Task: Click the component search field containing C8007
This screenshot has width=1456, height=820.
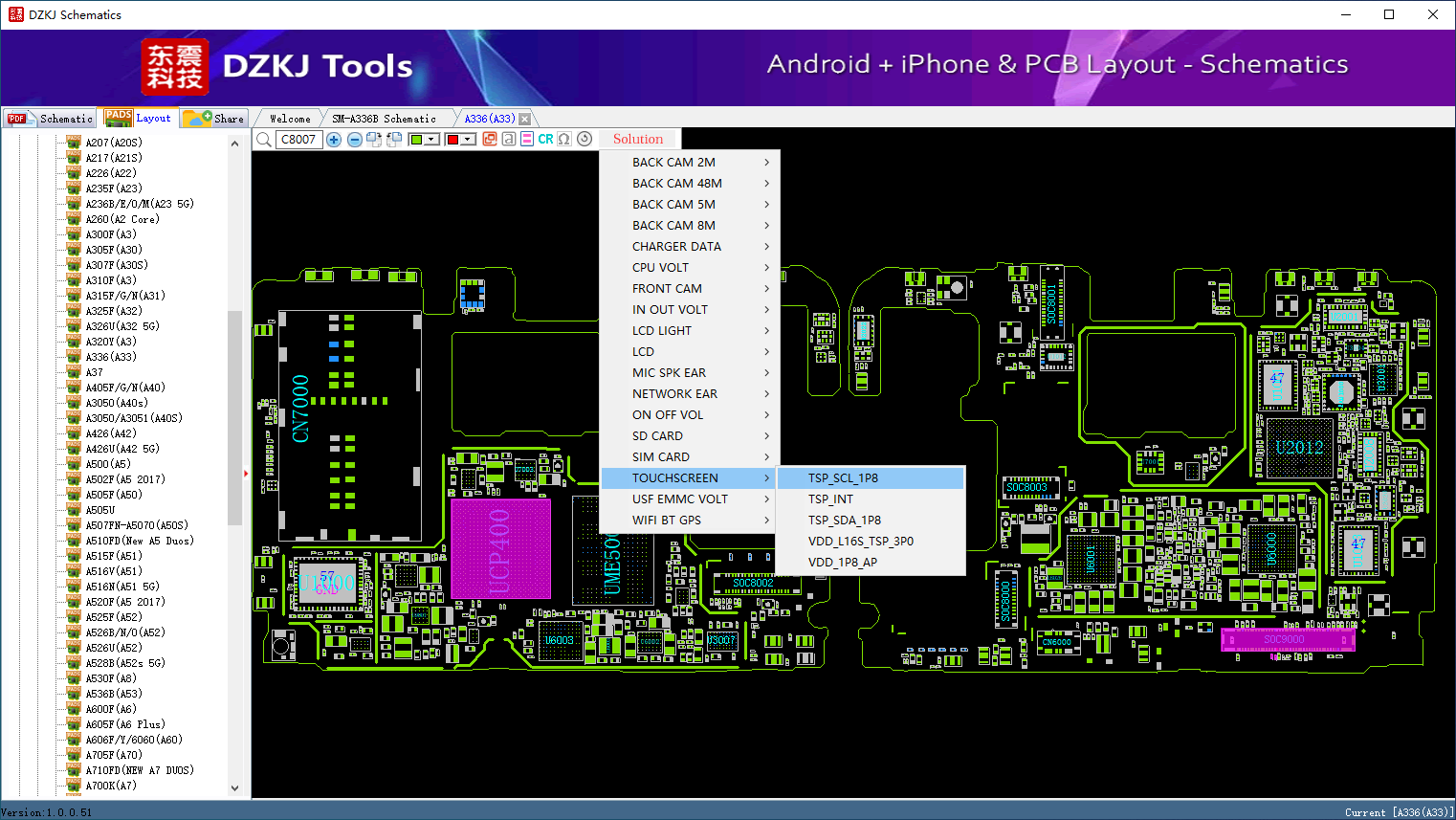Action: (x=299, y=140)
